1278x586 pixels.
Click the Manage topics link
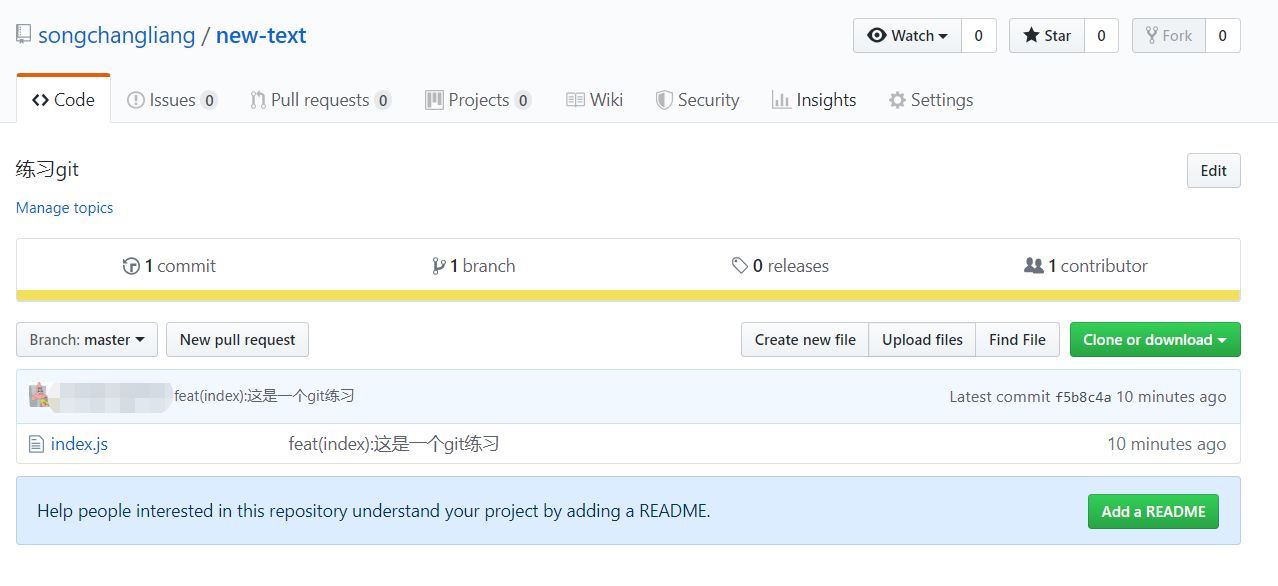tap(64, 208)
